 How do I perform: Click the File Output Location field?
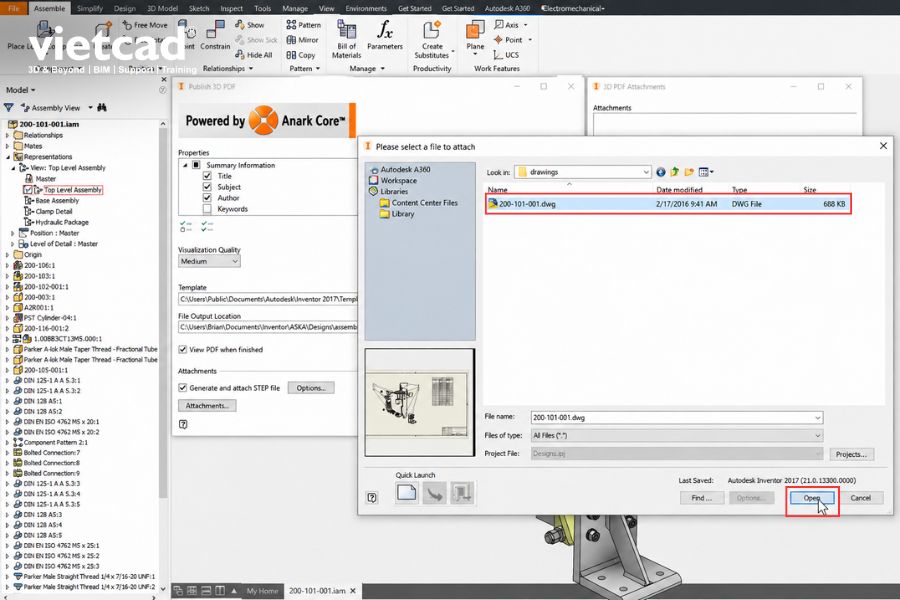(x=267, y=327)
